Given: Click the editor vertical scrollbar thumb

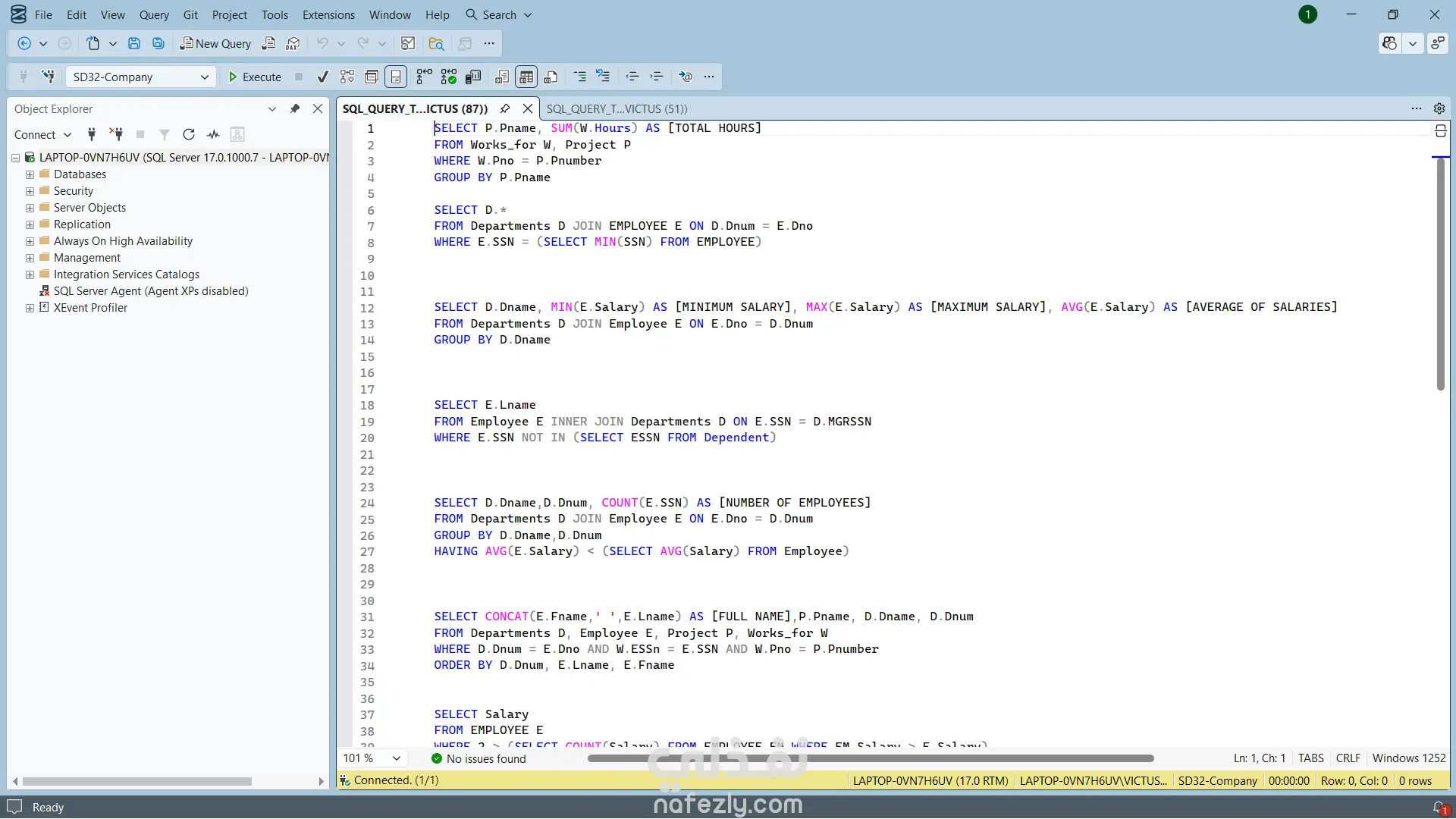Looking at the screenshot, I should point(1441,275).
